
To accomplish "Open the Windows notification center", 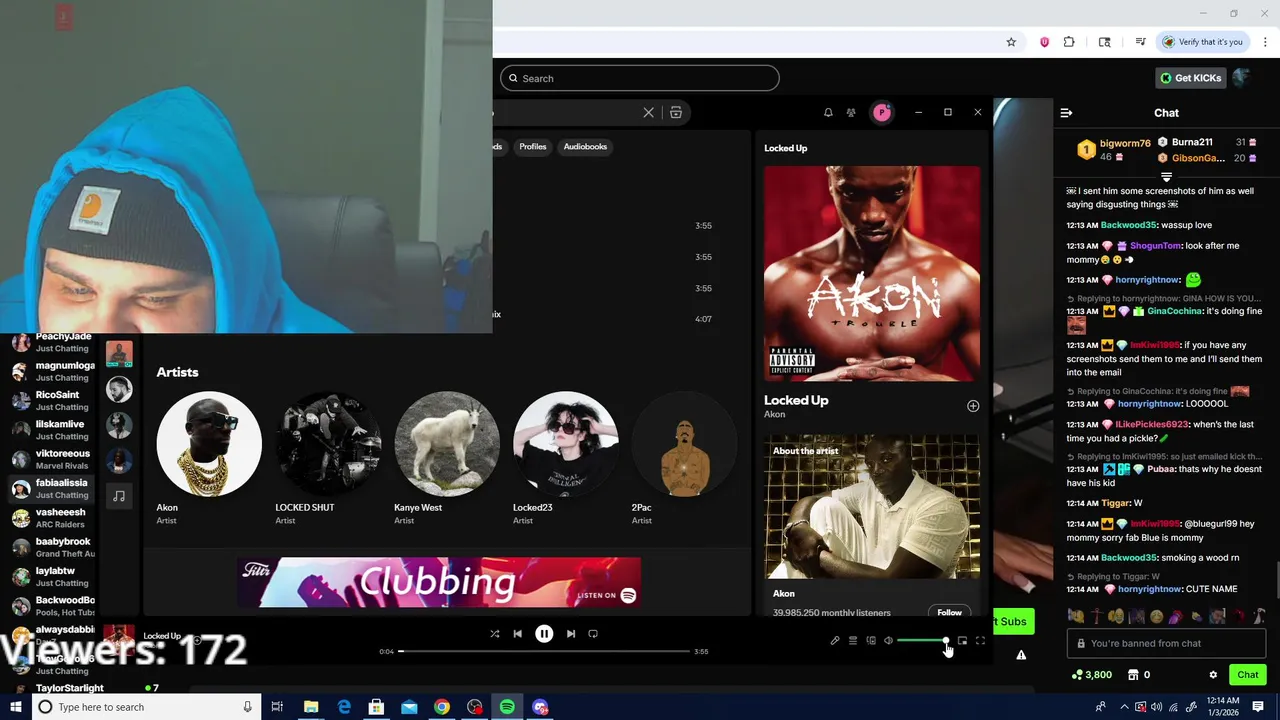I will (x=1258, y=707).
